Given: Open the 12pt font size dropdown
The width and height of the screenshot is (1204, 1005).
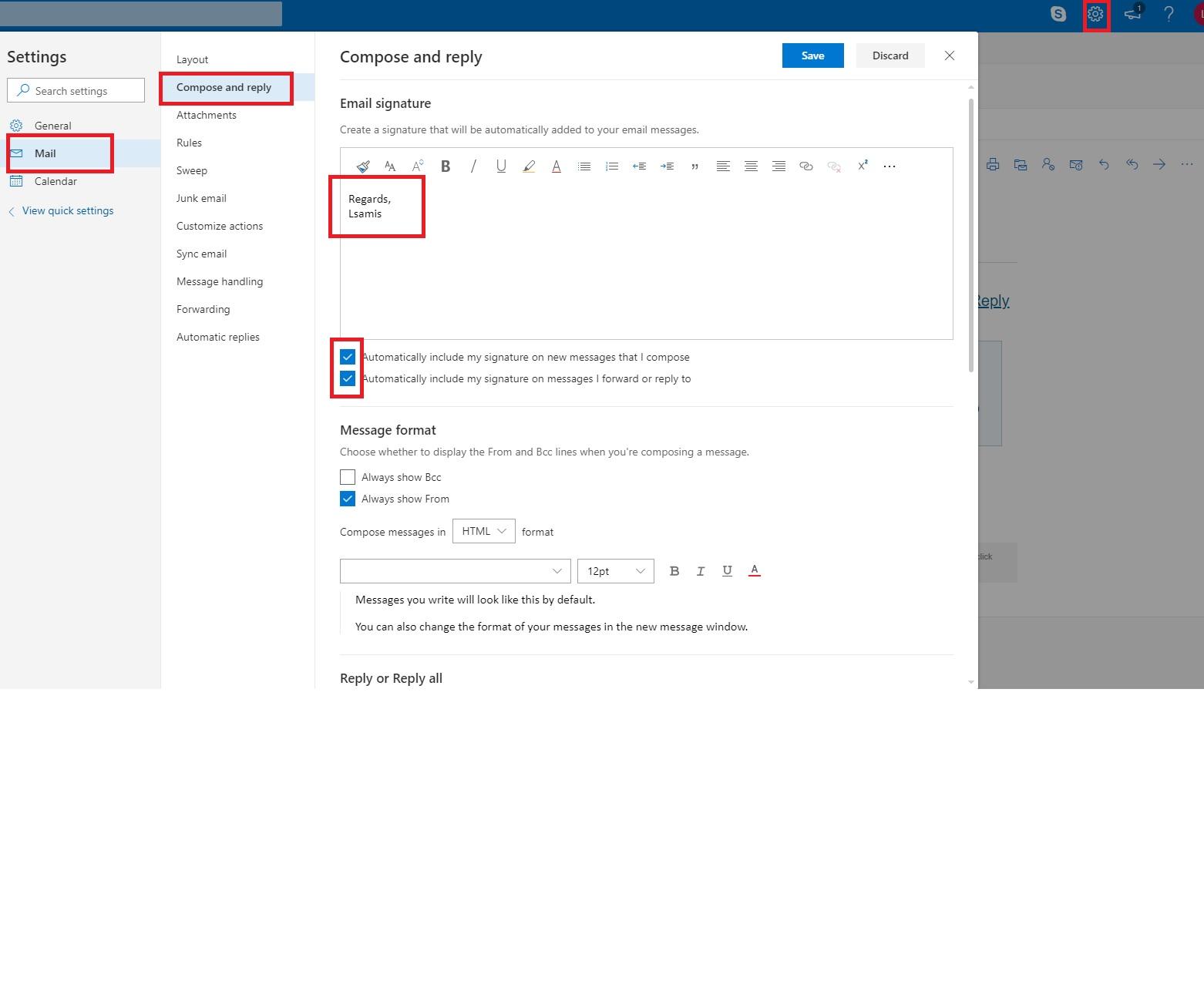Looking at the screenshot, I should (x=616, y=571).
